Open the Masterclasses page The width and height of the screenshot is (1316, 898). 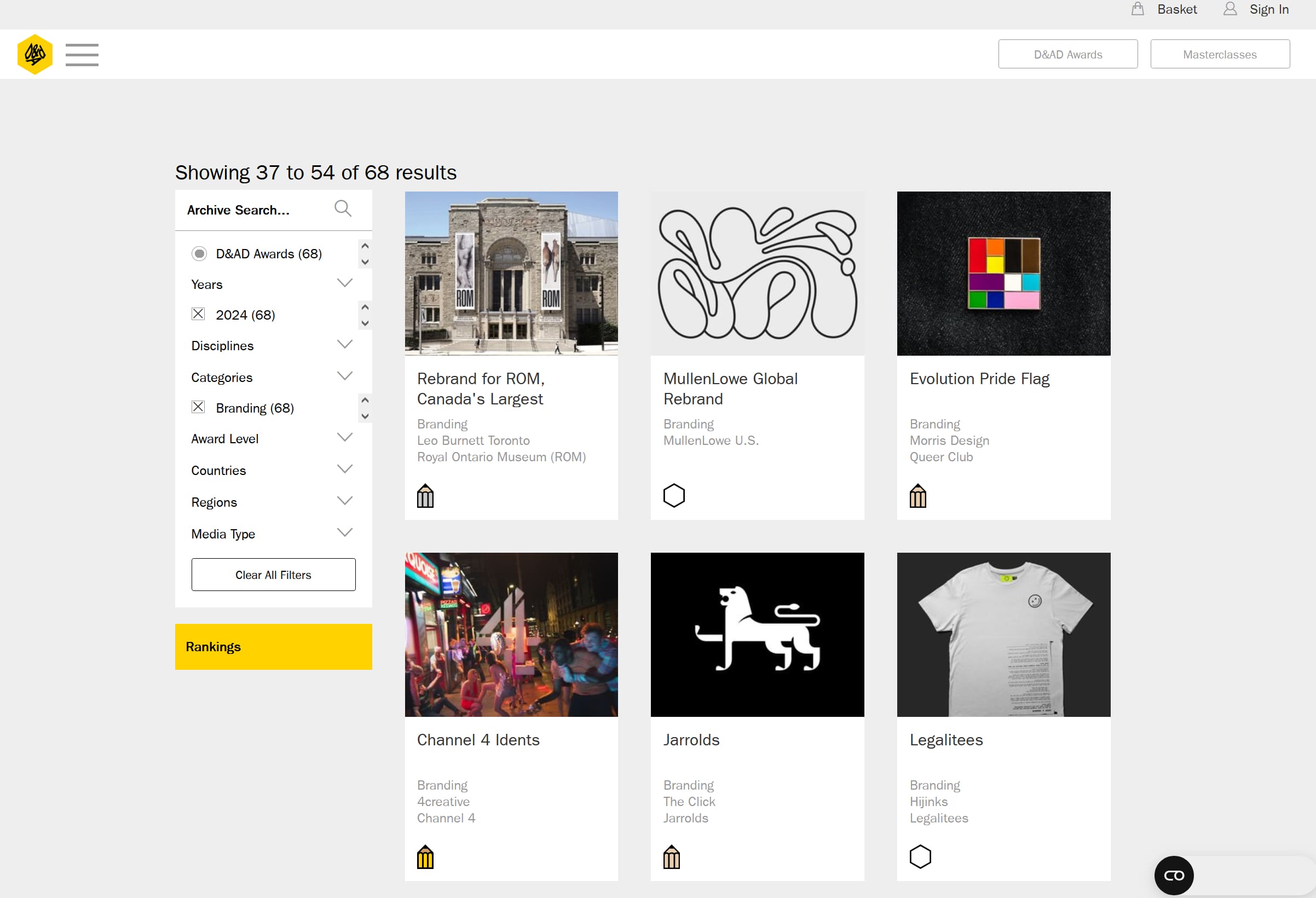(1220, 54)
